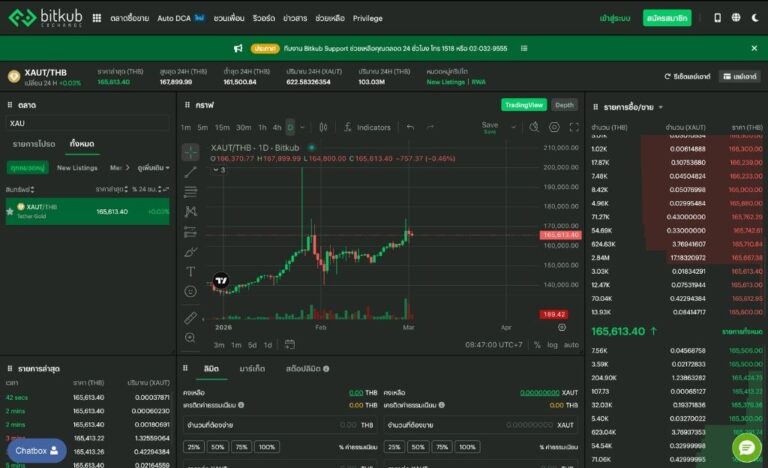Set sell amount to 100%
Viewport: 768px width, 468px height.
click(467, 447)
